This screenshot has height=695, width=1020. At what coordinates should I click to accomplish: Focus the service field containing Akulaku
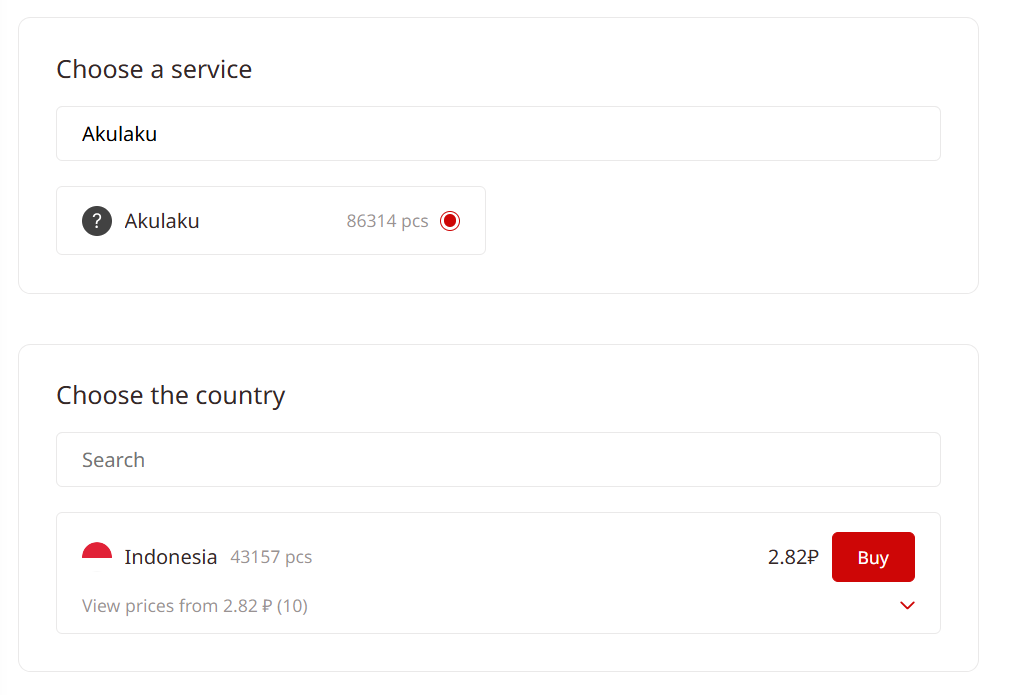(x=498, y=133)
